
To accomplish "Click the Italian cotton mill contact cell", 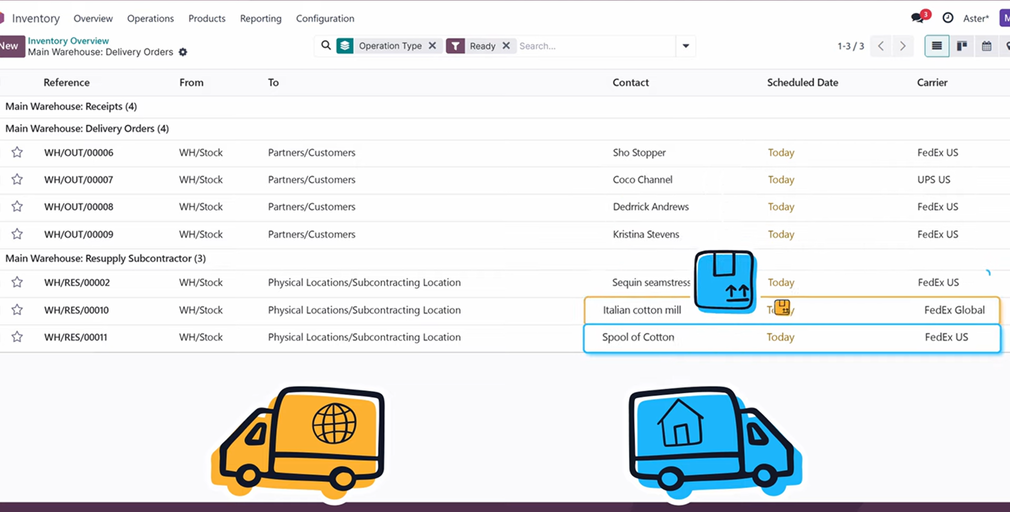I will pyautogui.click(x=642, y=310).
